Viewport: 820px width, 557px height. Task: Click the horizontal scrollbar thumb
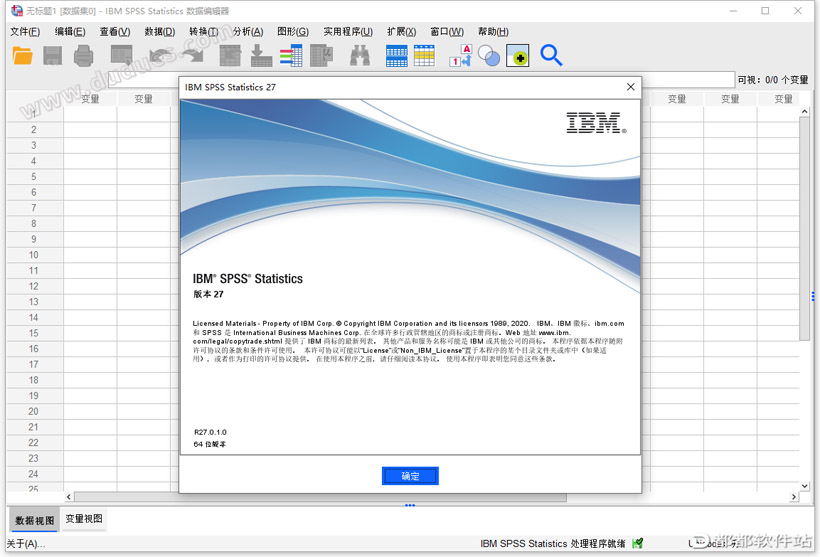320,497
